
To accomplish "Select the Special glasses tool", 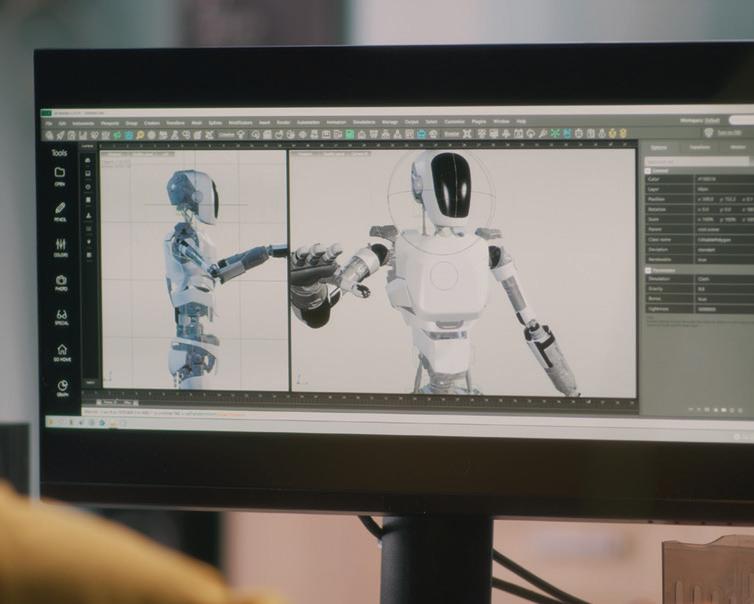I will 62,315.
